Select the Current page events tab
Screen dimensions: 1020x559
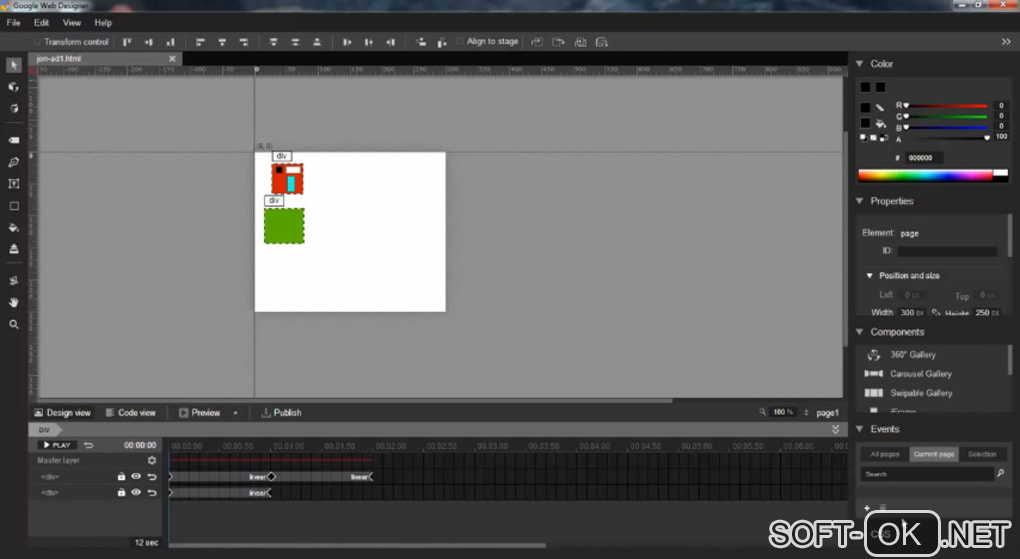click(x=934, y=454)
